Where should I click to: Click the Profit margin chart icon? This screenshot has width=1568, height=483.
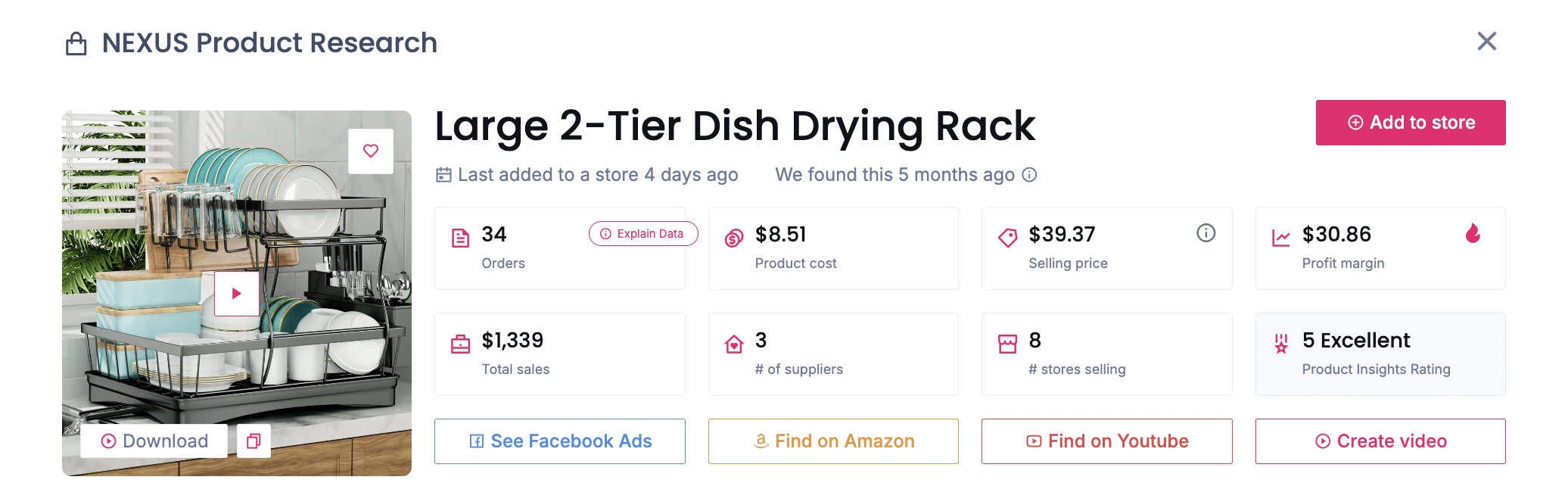(1280, 237)
